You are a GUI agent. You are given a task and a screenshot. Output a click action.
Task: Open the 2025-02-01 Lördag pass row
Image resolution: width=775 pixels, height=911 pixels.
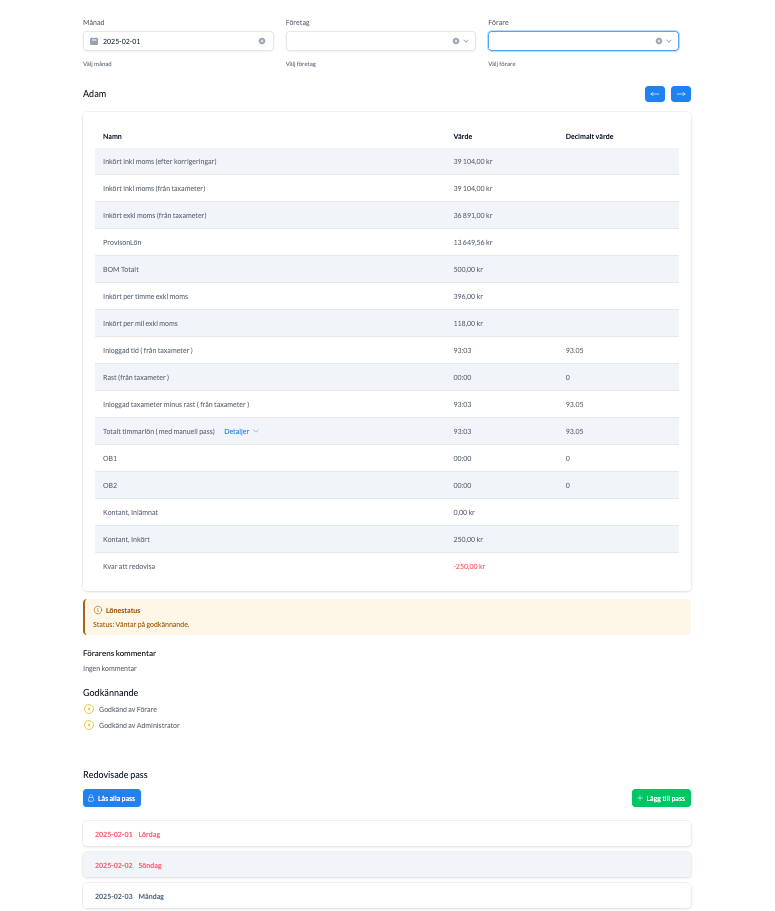pyautogui.click(x=387, y=834)
